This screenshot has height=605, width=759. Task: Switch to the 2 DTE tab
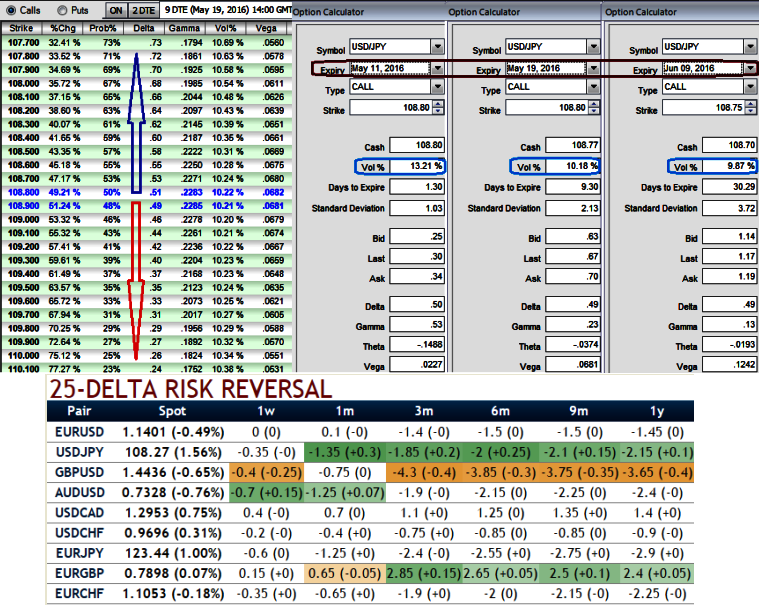tap(144, 10)
